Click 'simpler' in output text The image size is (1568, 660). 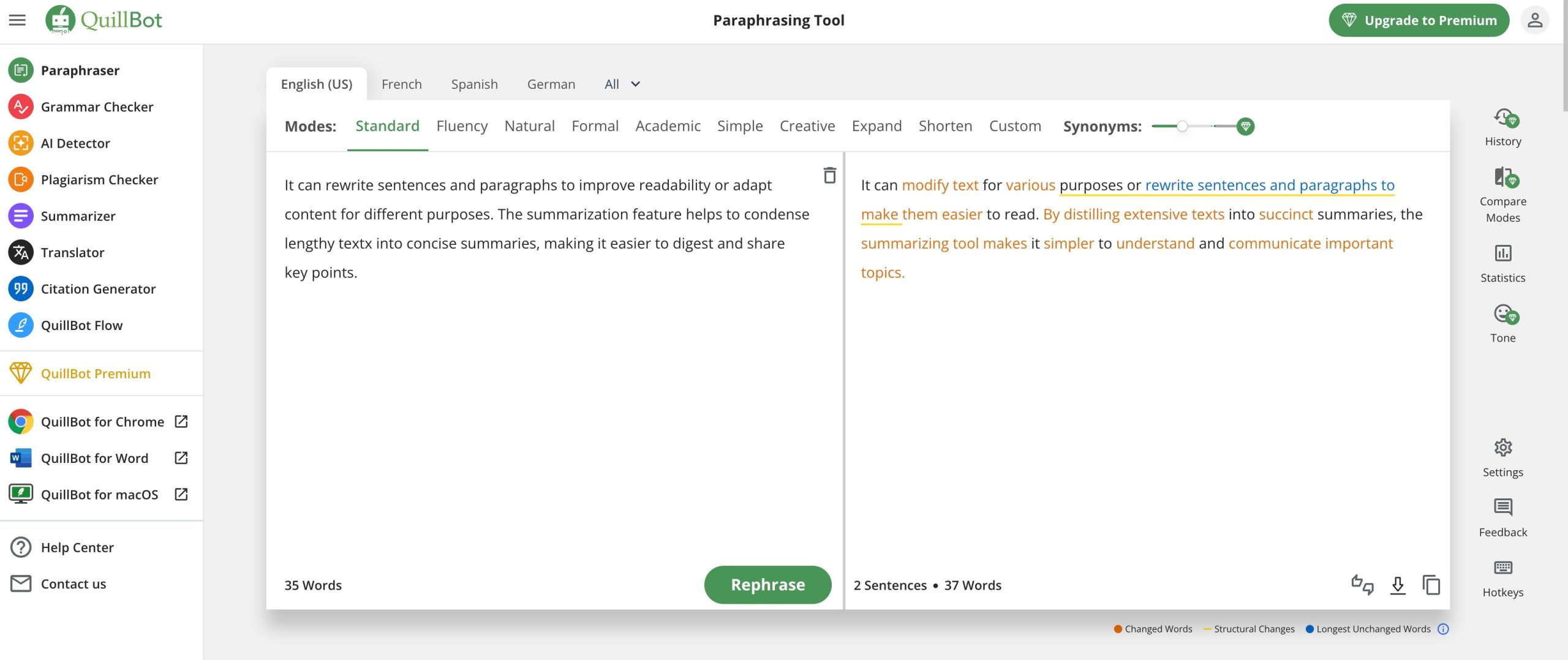click(1069, 244)
